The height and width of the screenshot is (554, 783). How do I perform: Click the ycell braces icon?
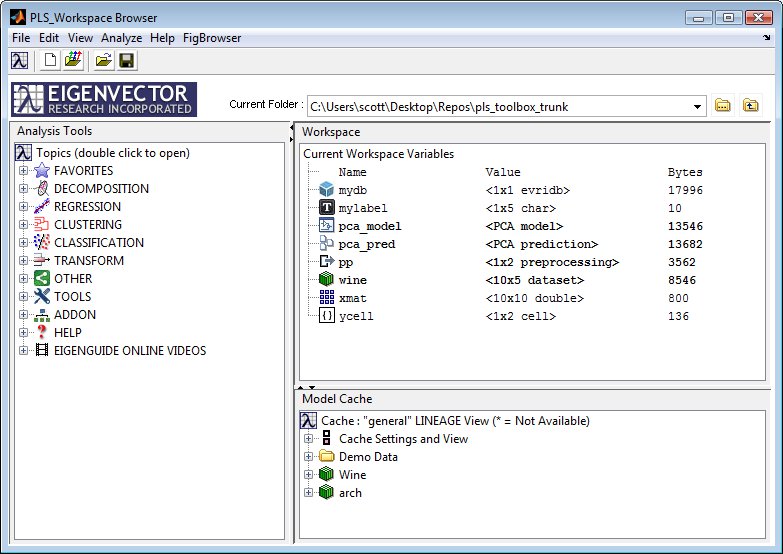327,316
